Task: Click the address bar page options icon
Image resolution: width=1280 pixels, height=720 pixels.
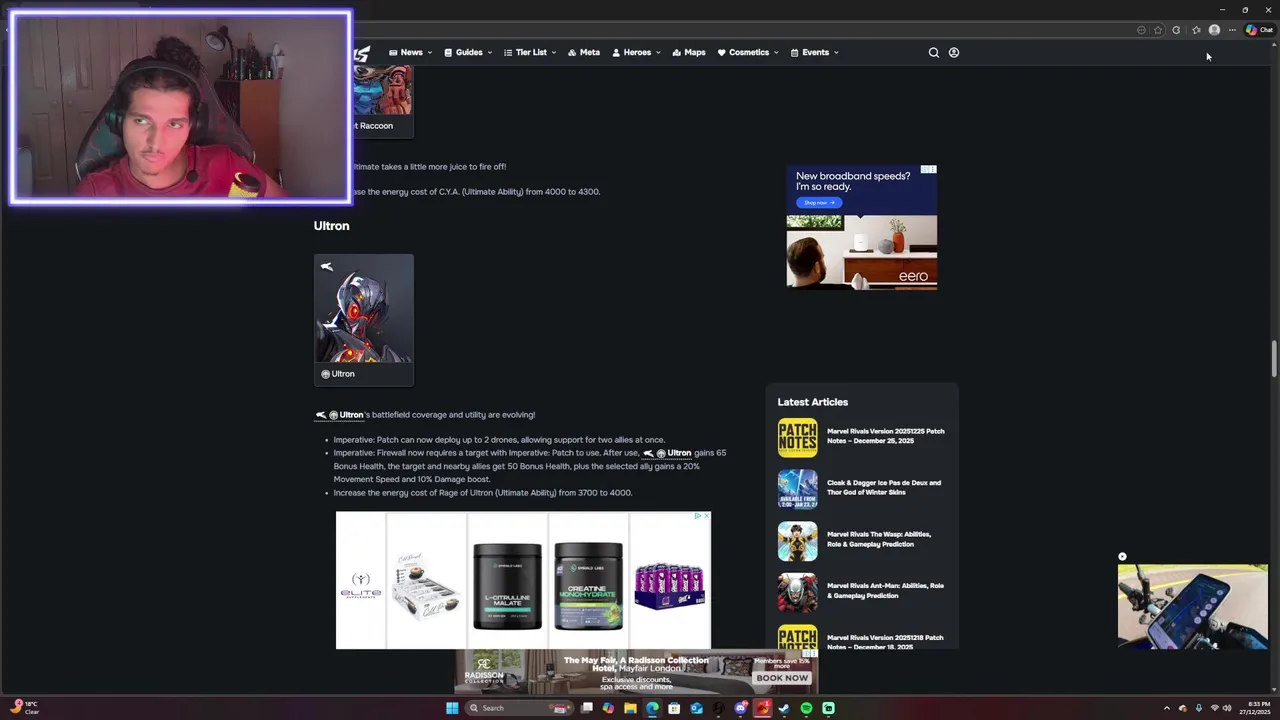Action: (x=1141, y=30)
